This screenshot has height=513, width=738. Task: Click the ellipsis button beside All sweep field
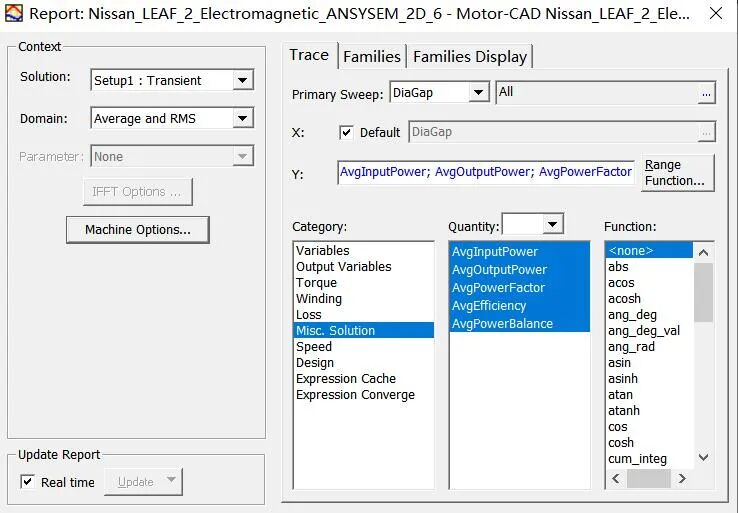tap(706, 93)
